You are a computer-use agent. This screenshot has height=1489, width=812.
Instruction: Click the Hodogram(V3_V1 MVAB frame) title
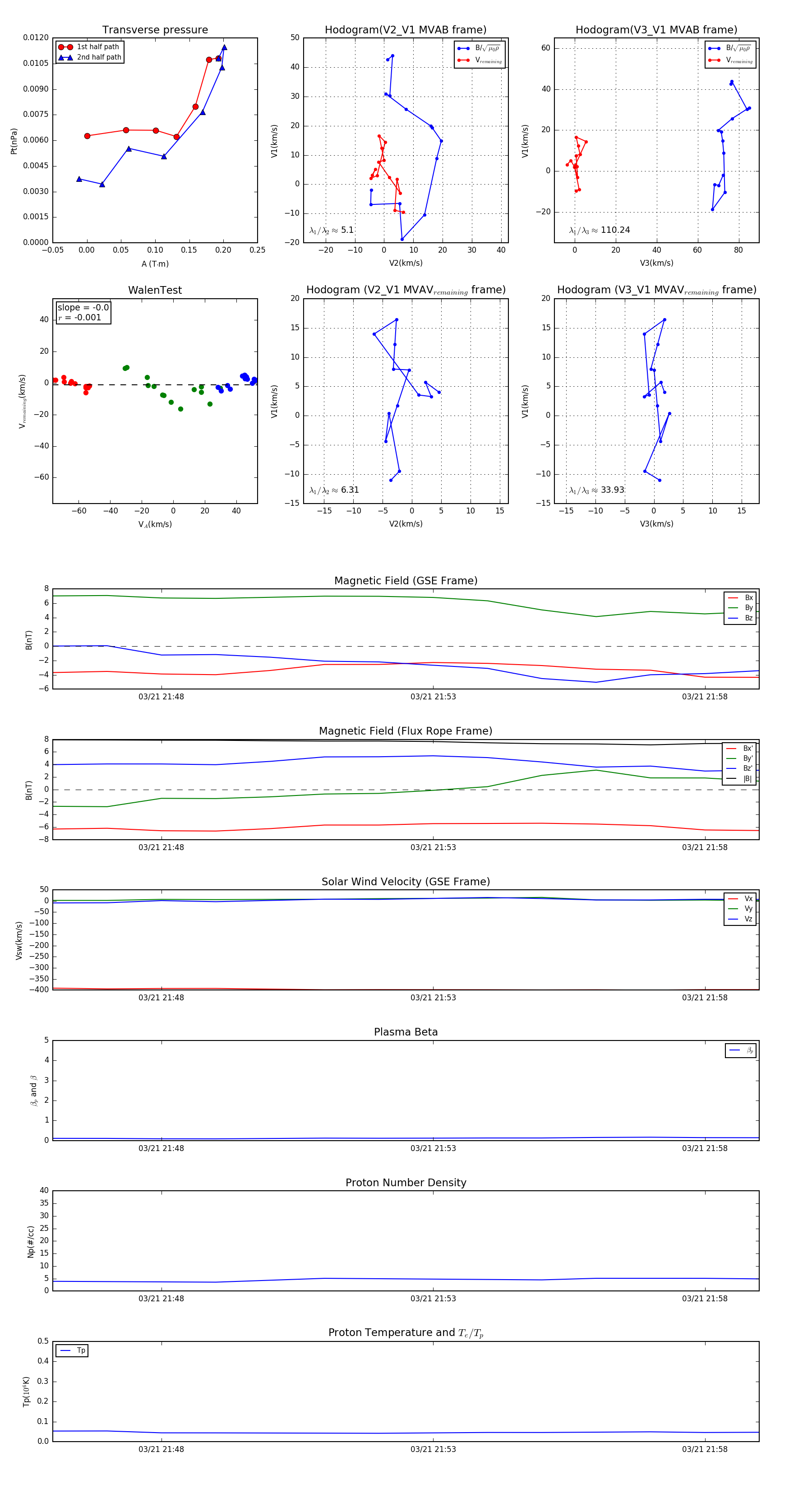pyautogui.click(x=656, y=29)
